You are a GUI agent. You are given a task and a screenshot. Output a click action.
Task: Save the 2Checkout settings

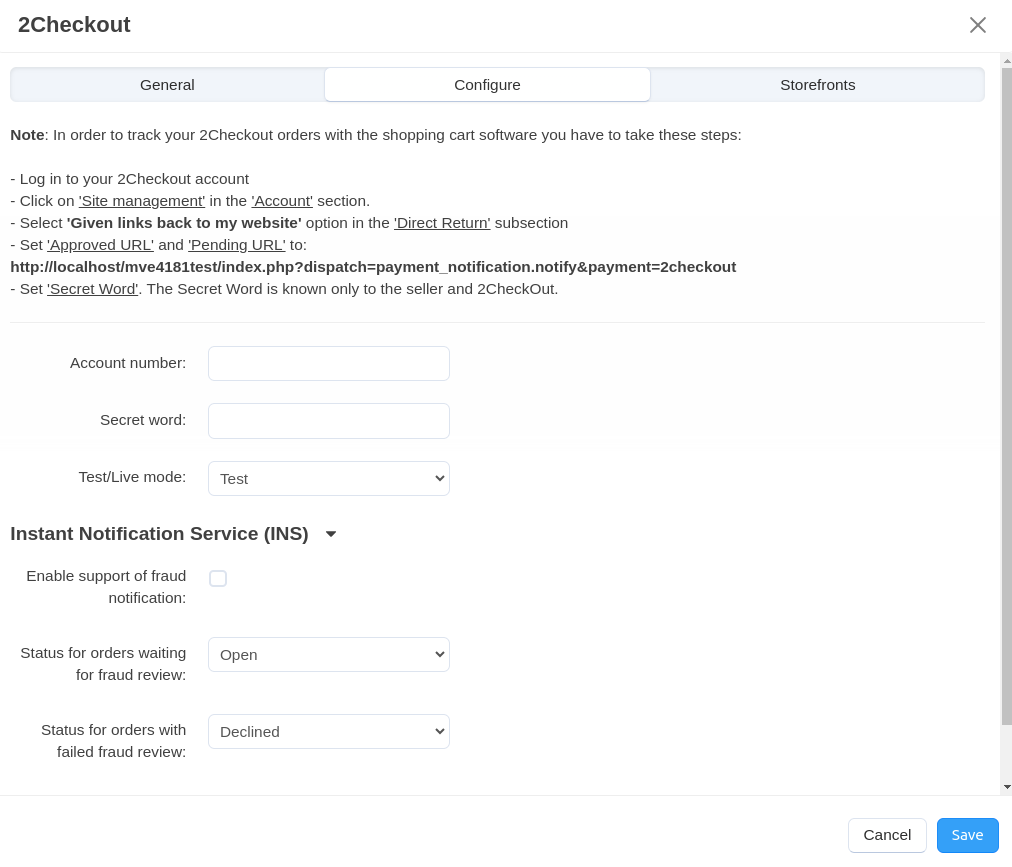point(967,835)
